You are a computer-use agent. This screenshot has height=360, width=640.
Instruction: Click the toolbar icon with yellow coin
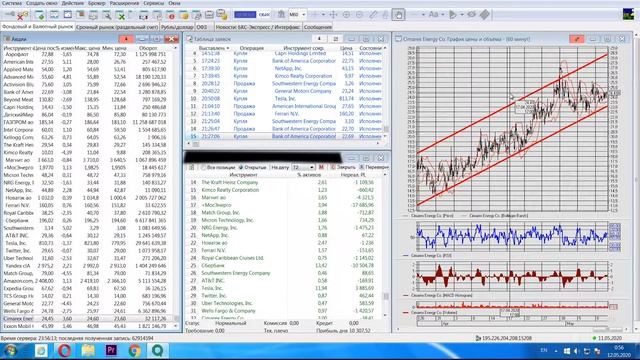pyautogui.click(x=184, y=15)
